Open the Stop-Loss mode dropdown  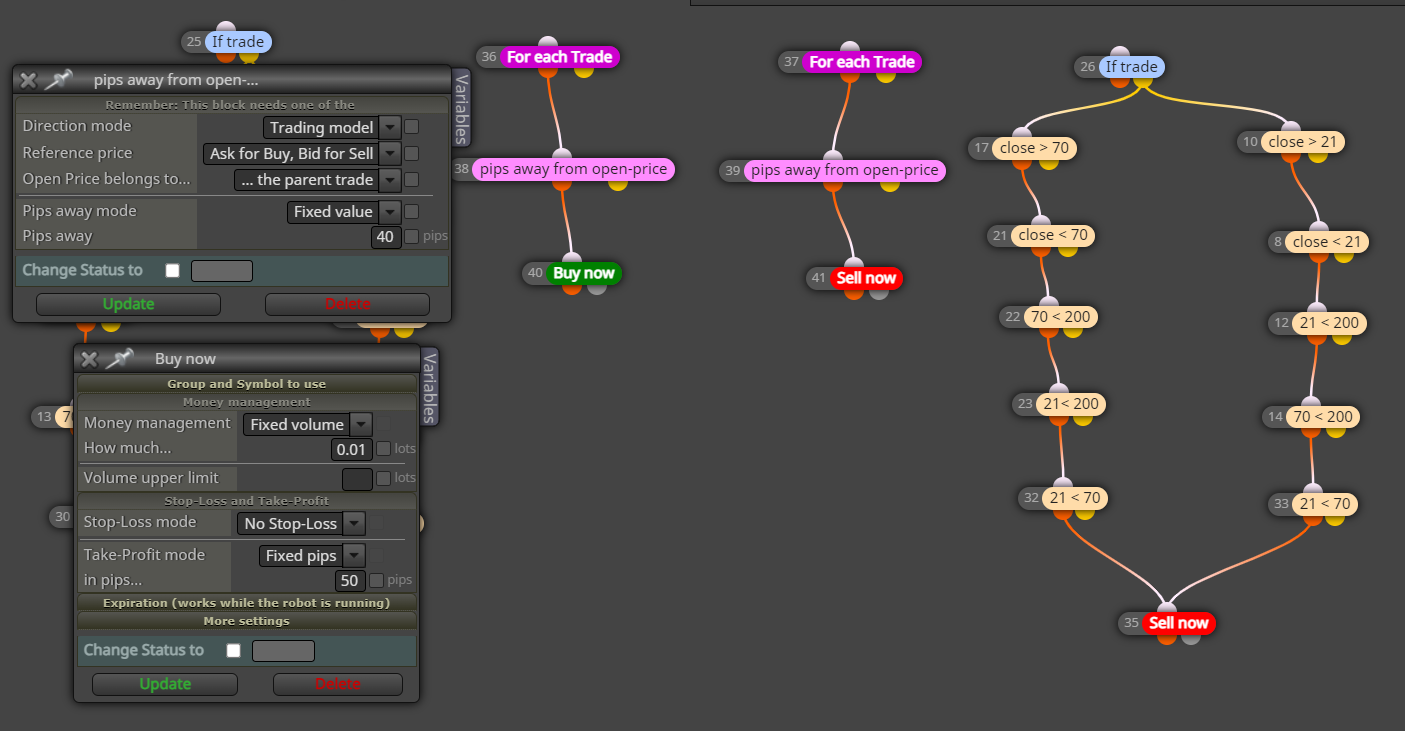tap(301, 524)
